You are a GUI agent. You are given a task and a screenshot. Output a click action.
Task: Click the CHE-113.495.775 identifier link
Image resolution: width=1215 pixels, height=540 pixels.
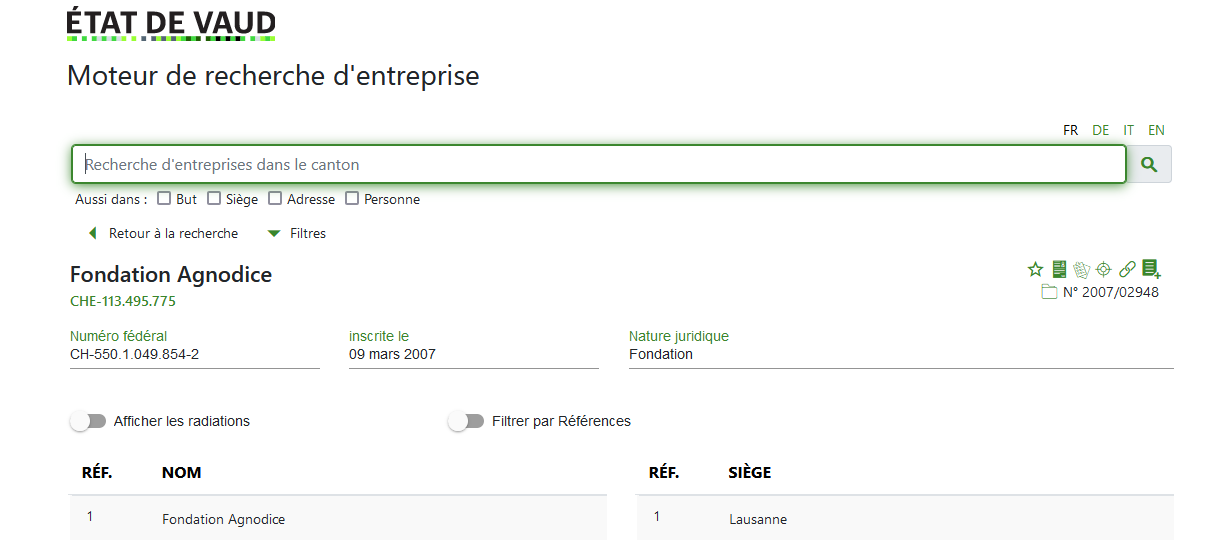[x=123, y=301]
